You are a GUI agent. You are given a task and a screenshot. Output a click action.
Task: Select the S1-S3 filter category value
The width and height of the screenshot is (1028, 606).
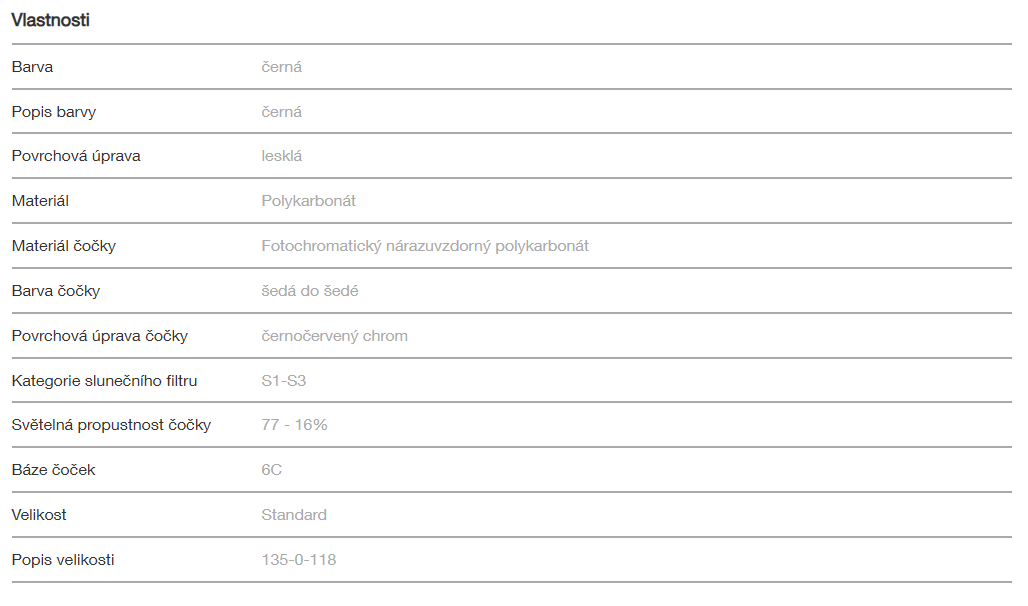[284, 380]
